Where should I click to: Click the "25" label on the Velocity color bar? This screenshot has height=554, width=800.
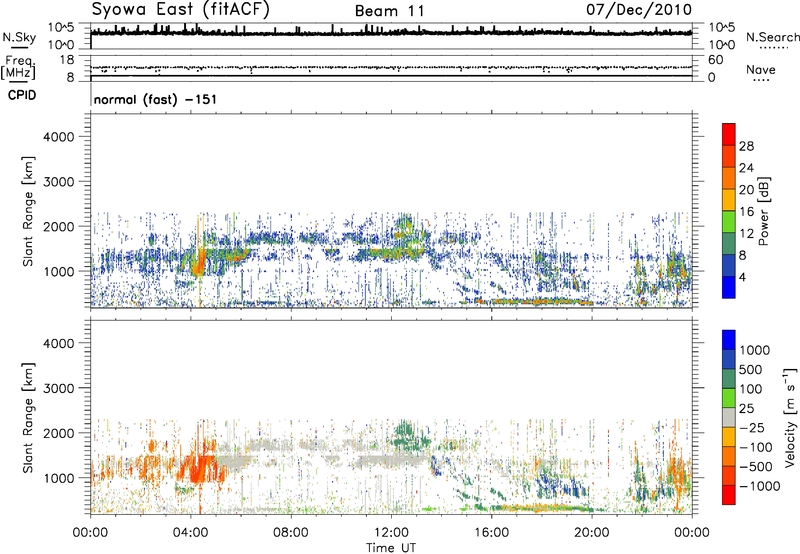[746, 408]
